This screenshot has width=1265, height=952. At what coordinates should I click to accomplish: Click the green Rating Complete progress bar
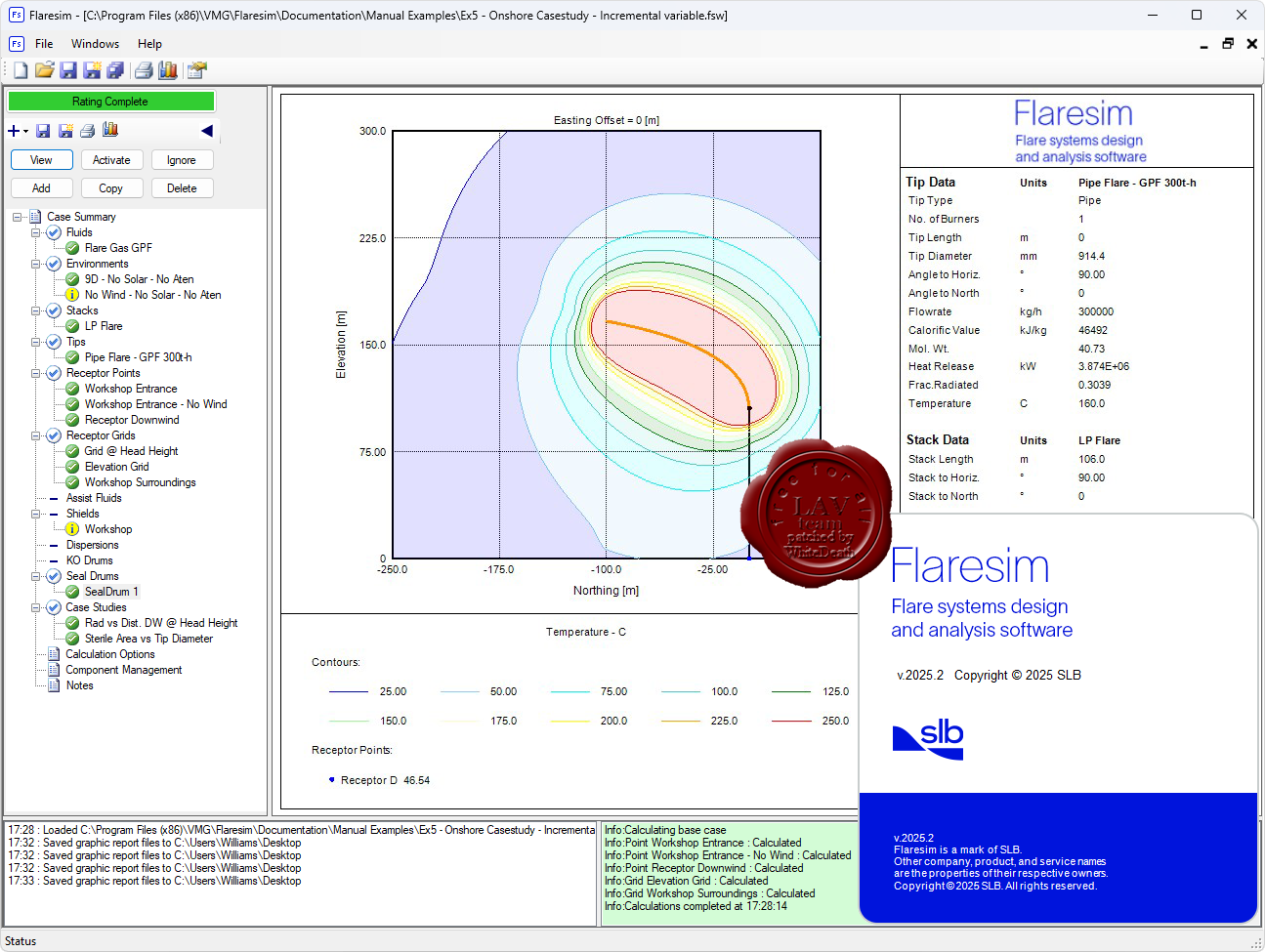click(x=110, y=102)
